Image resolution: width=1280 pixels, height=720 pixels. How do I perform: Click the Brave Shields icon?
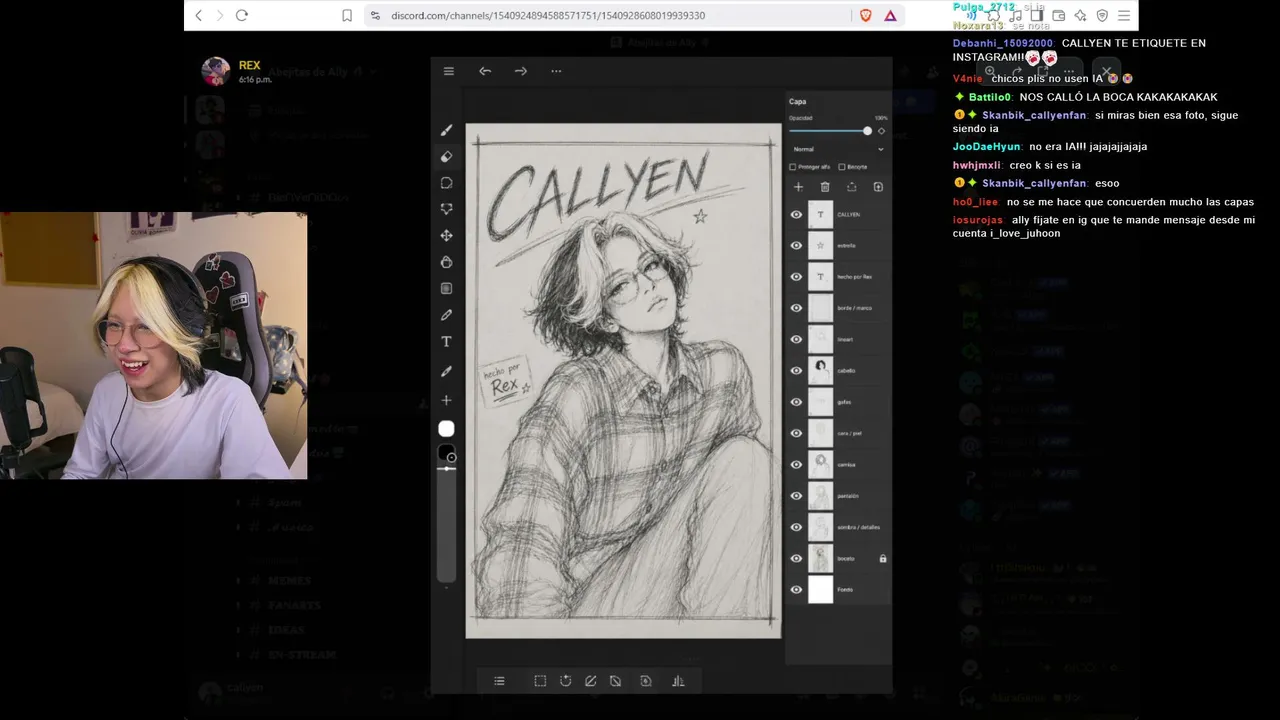tap(866, 15)
